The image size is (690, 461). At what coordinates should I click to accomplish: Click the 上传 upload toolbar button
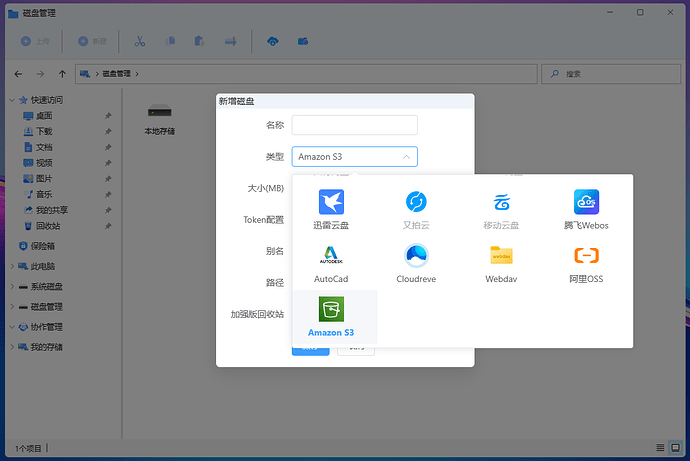click(x=35, y=41)
